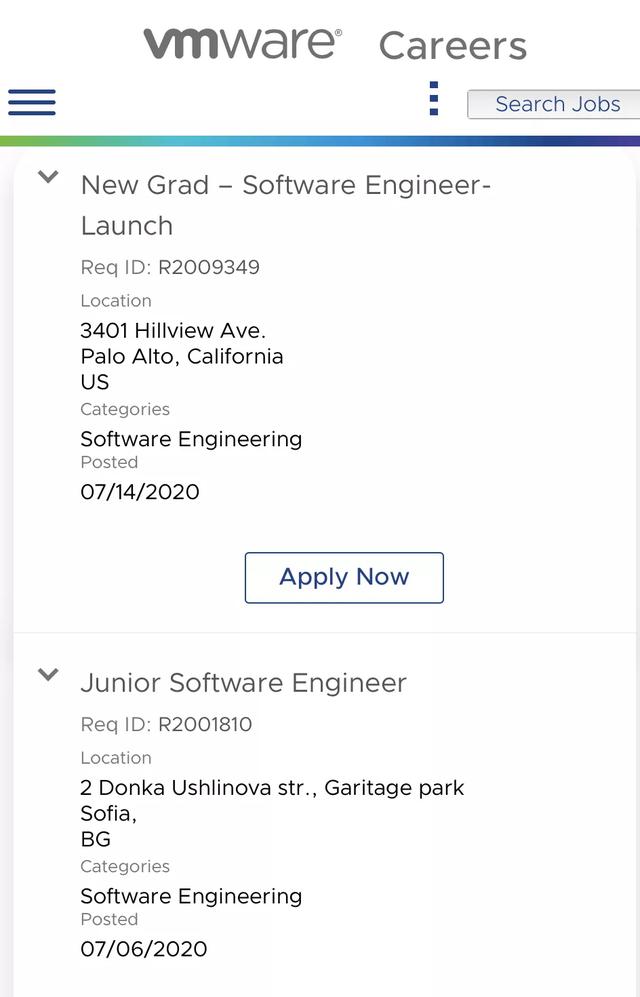
Task: Open the Junior Software Engineer job title
Action: (x=243, y=683)
